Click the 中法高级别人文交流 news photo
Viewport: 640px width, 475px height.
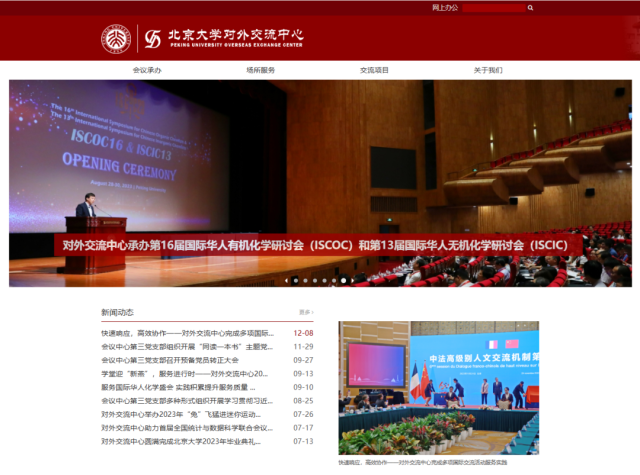point(439,388)
